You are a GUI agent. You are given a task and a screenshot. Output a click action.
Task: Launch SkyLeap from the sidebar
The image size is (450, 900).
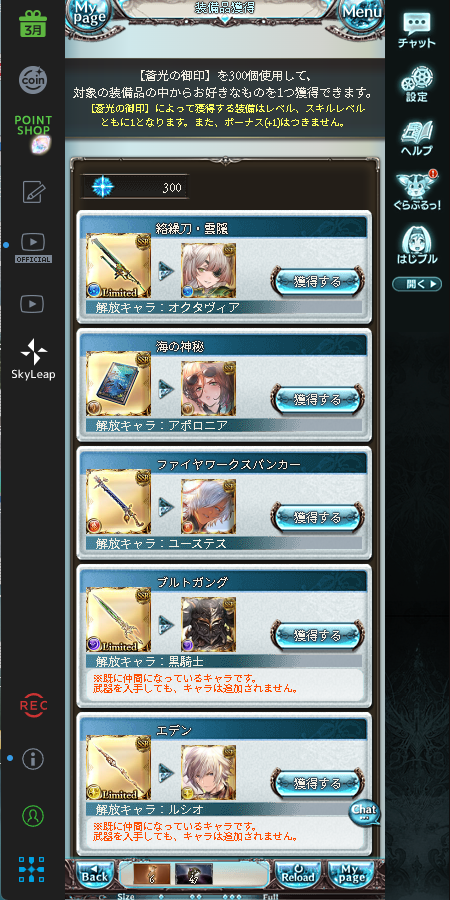(33, 359)
